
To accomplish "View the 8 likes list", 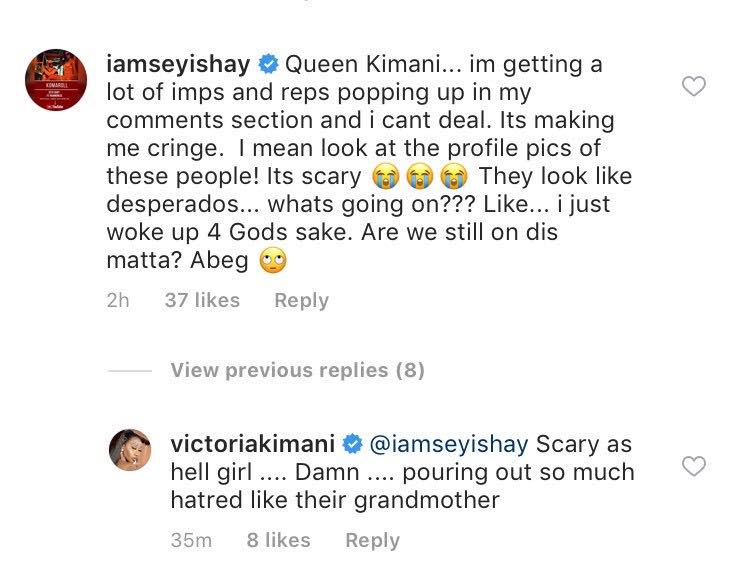I will pyautogui.click(x=279, y=540).
